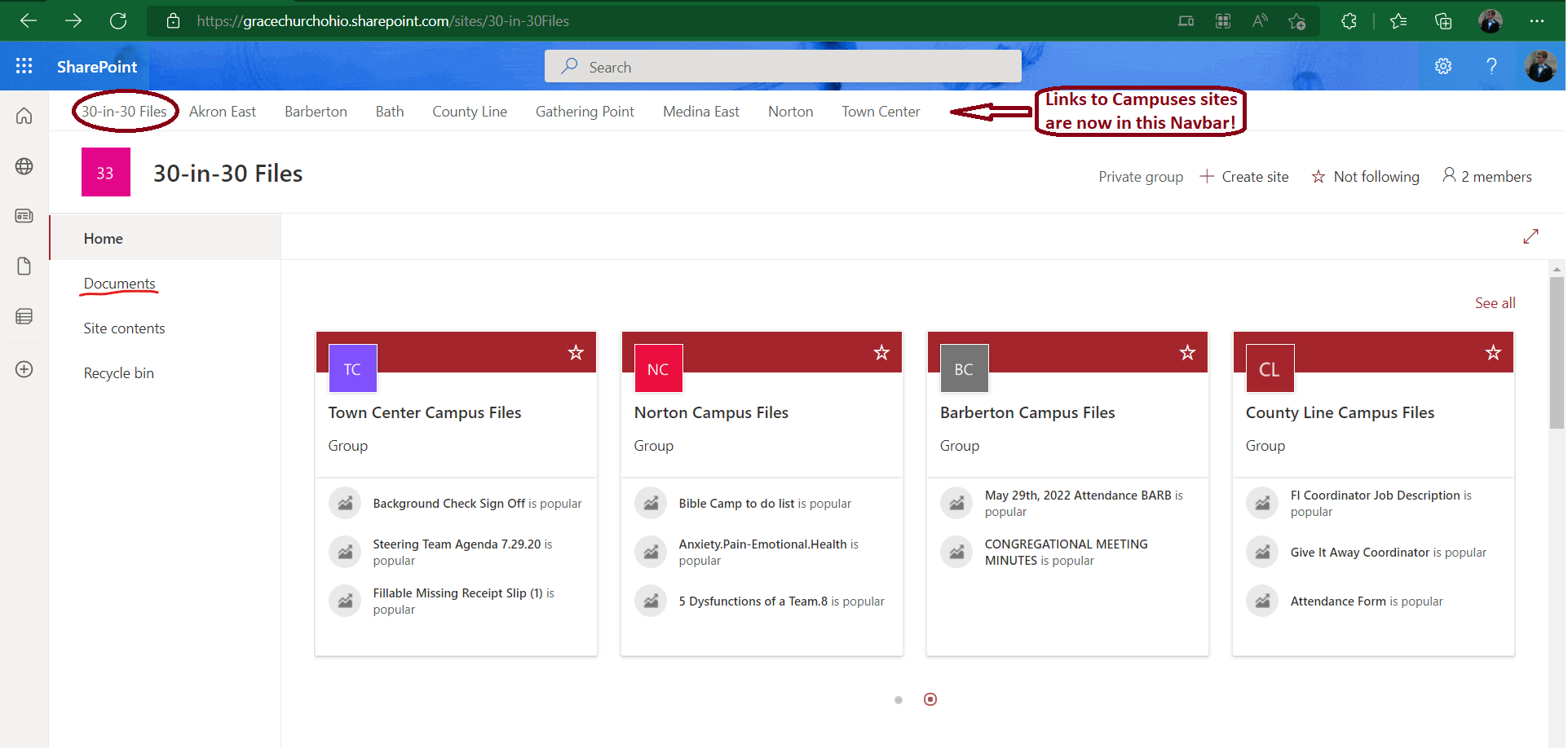Image resolution: width=1568 pixels, height=749 pixels.
Task: Reload the page with refresh icon
Action: point(118,20)
